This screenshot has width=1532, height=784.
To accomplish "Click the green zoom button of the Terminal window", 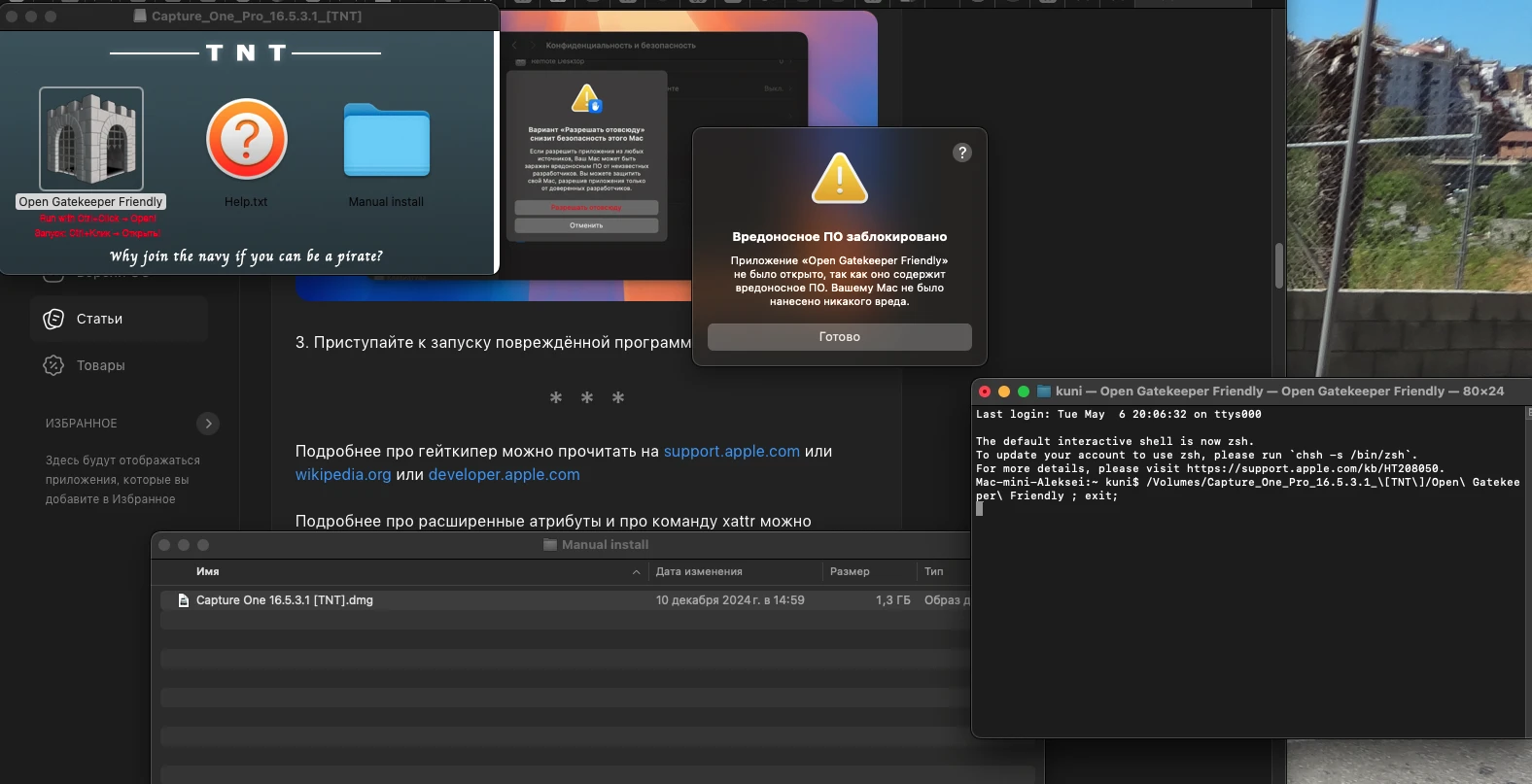I will pyautogui.click(x=1024, y=392).
